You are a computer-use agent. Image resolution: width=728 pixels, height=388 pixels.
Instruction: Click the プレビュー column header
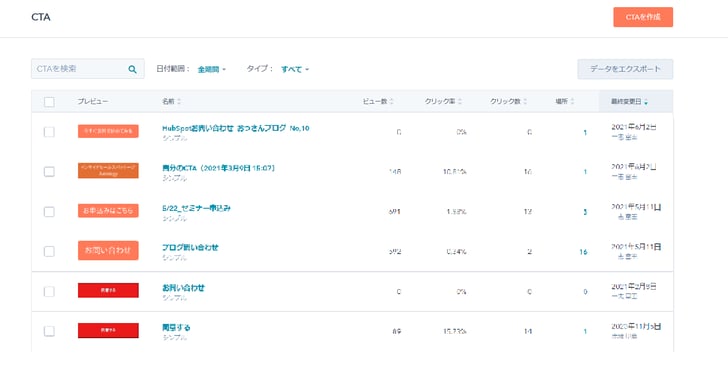click(x=93, y=101)
